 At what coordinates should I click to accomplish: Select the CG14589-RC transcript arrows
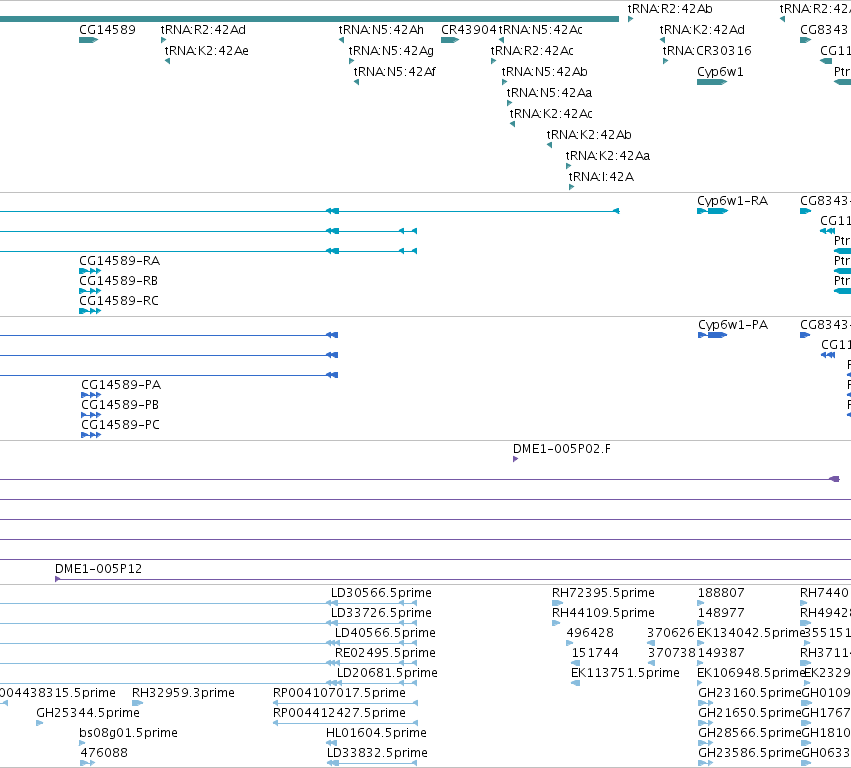90,311
